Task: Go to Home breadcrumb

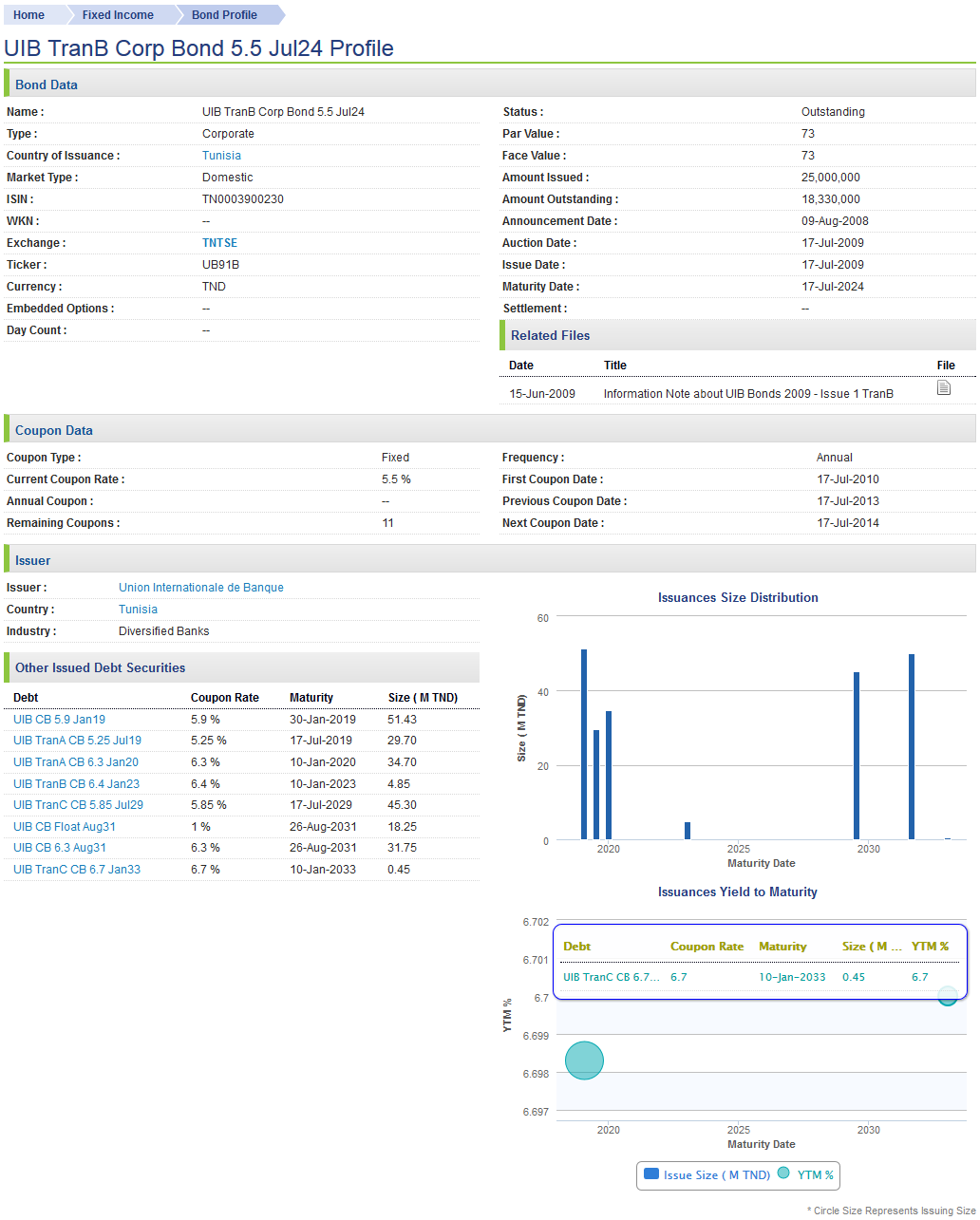Action: (x=28, y=15)
